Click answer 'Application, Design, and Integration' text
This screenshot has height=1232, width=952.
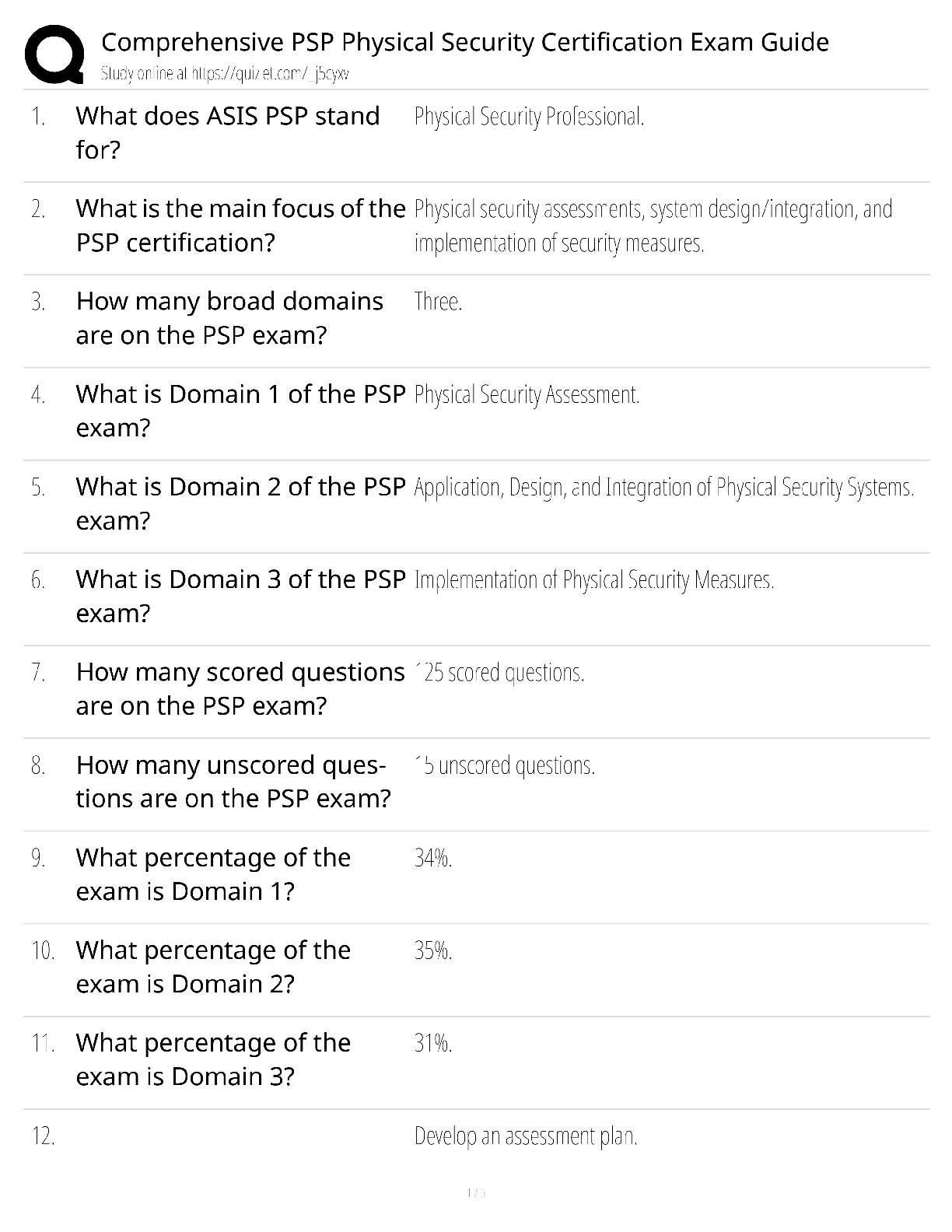[663, 488]
